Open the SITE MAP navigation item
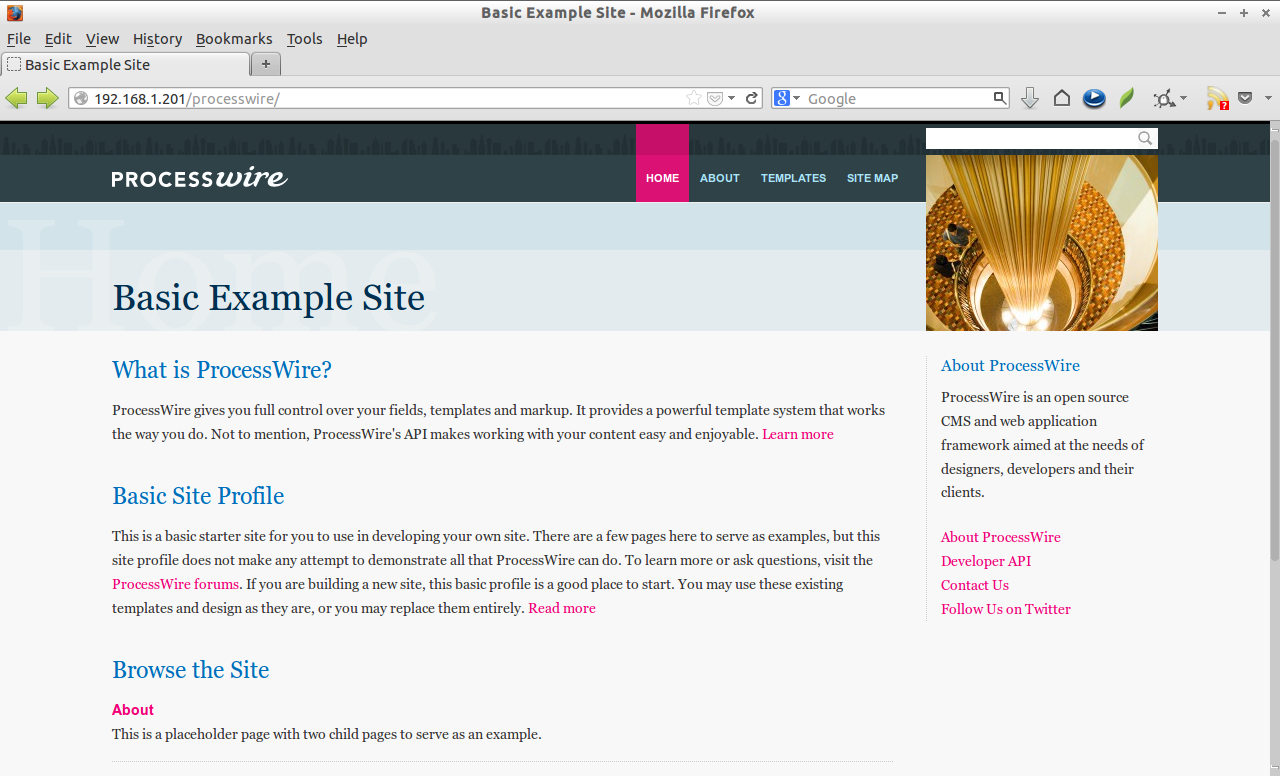The width and height of the screenshot is (1280, 776). click(x=872, y=178)
